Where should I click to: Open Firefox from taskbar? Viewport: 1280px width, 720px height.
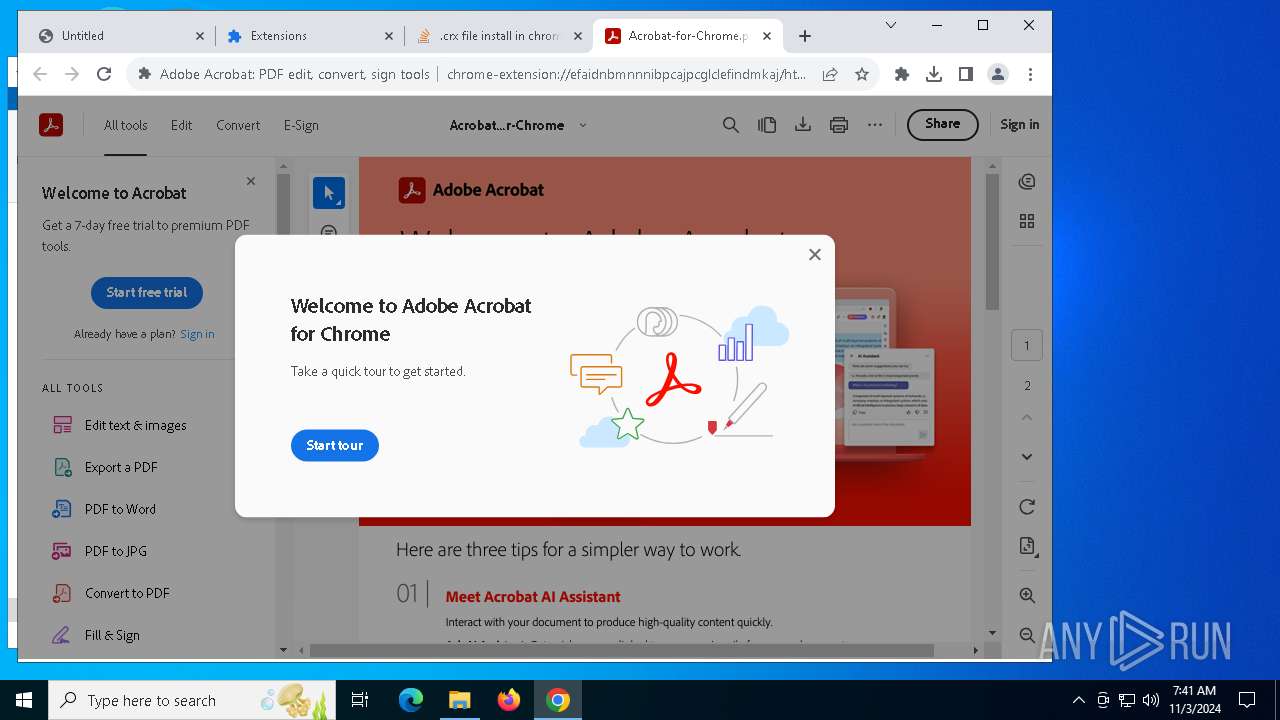509,700
